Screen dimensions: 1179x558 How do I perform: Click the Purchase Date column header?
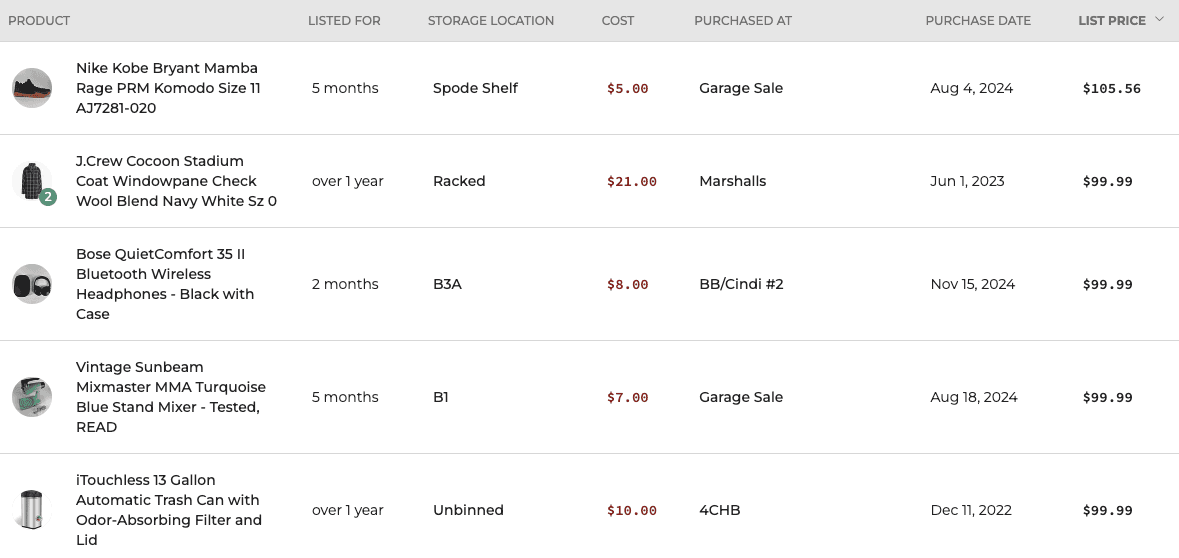(978, 20)
